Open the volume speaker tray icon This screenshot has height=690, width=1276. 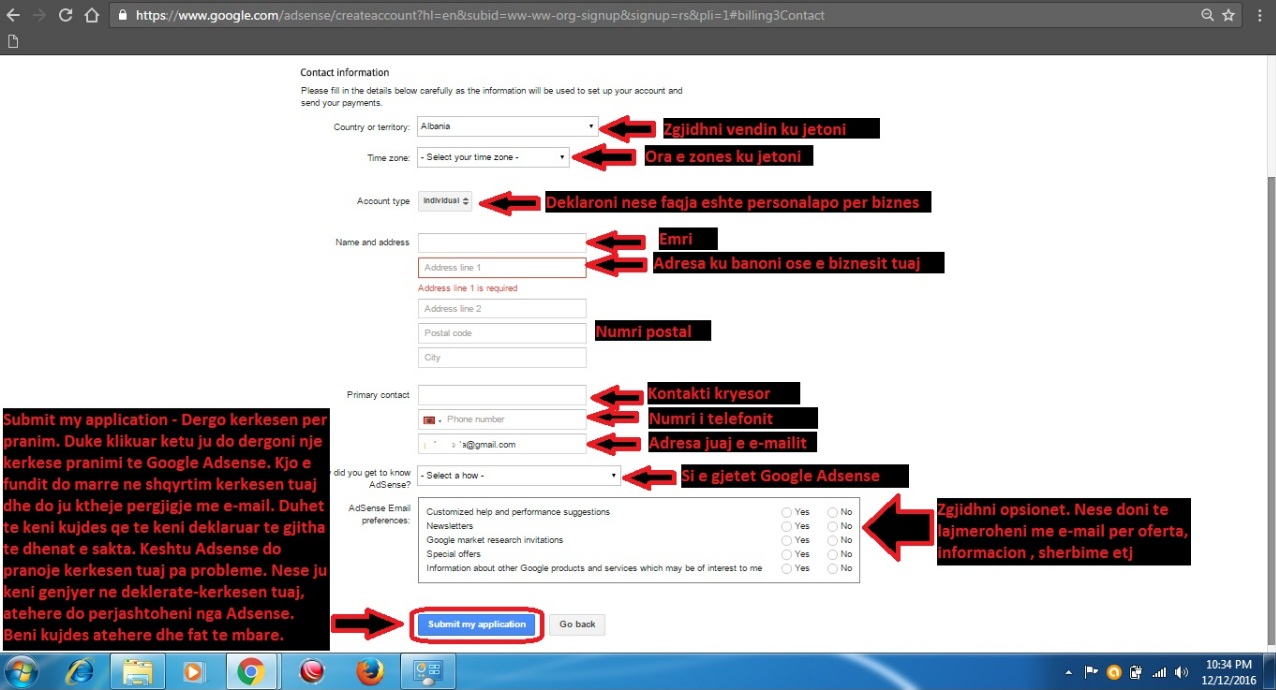point(1182,672)
